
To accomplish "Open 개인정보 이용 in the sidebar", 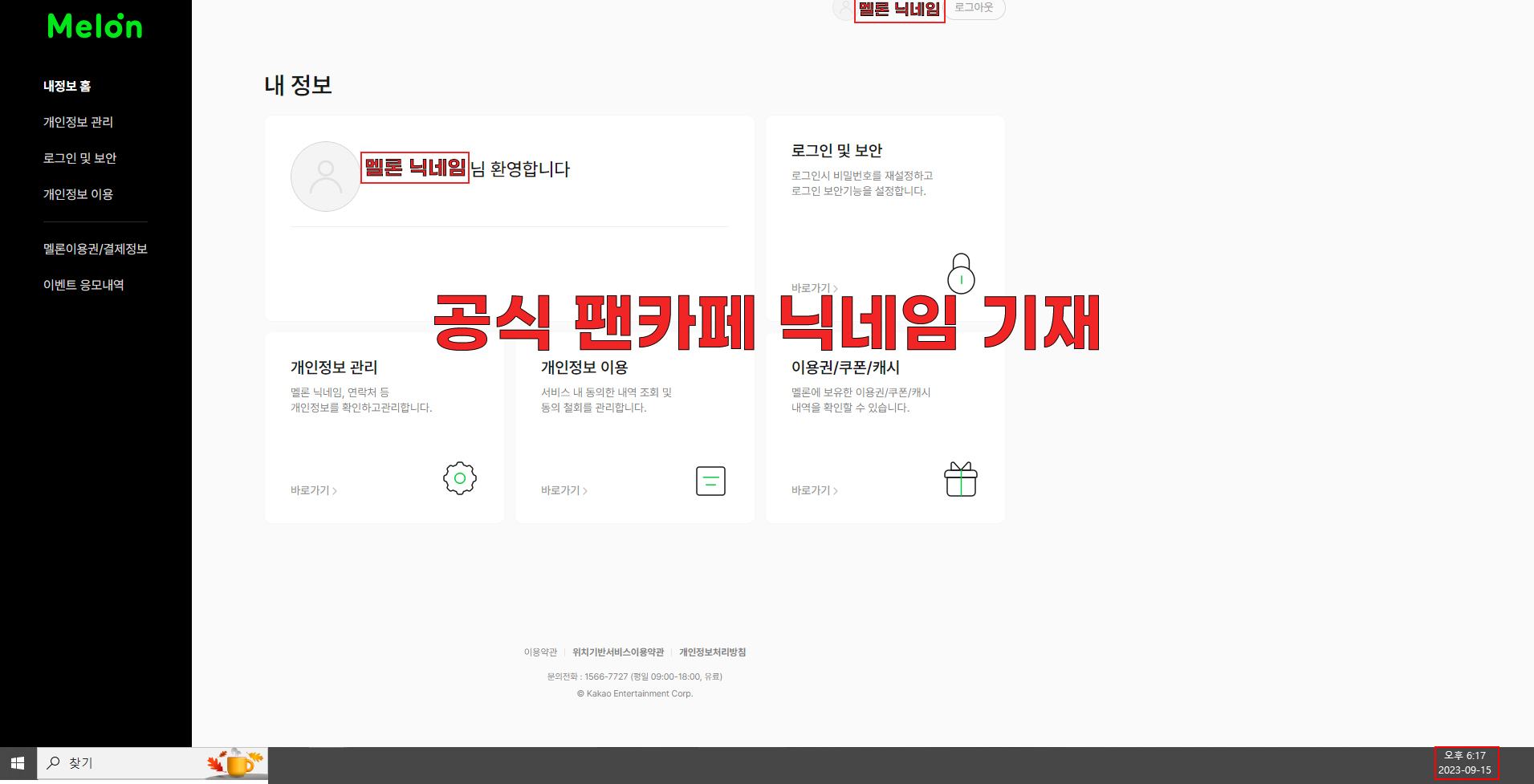I will pos(78,194).
